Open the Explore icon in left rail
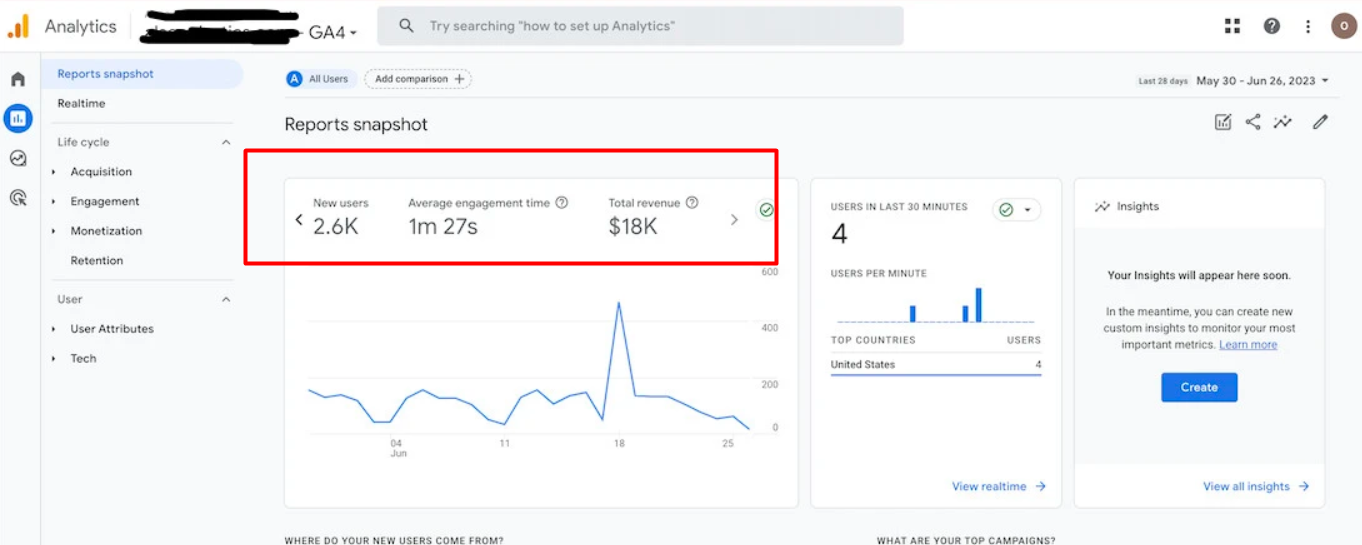 pyautogui.click(x=18, y=158)
